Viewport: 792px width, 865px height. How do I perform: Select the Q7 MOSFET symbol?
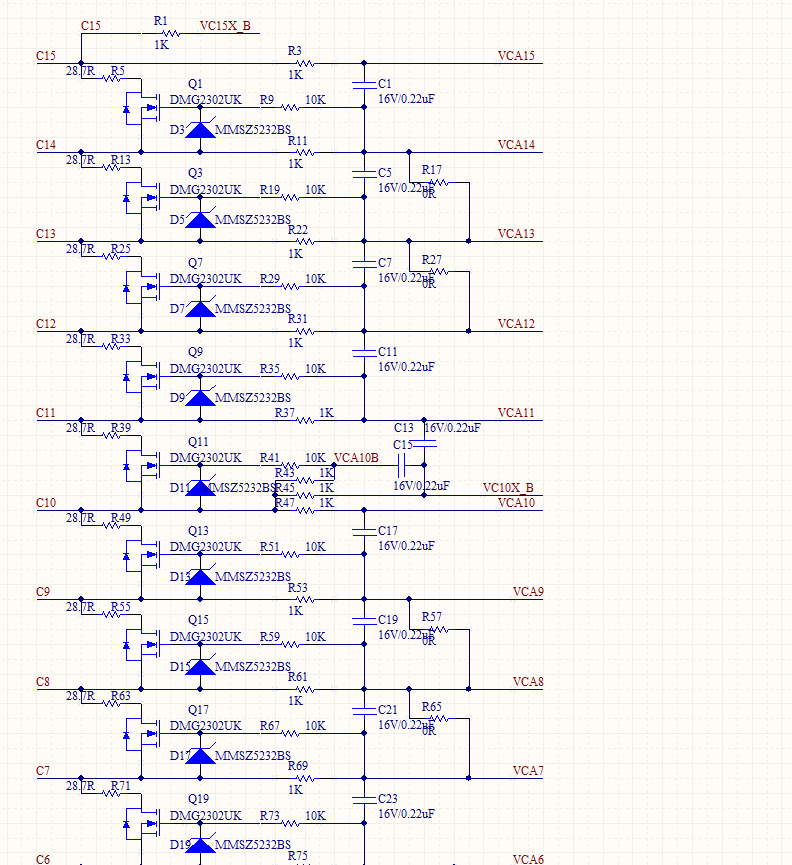pyautogui.click(x=142, y=287)
